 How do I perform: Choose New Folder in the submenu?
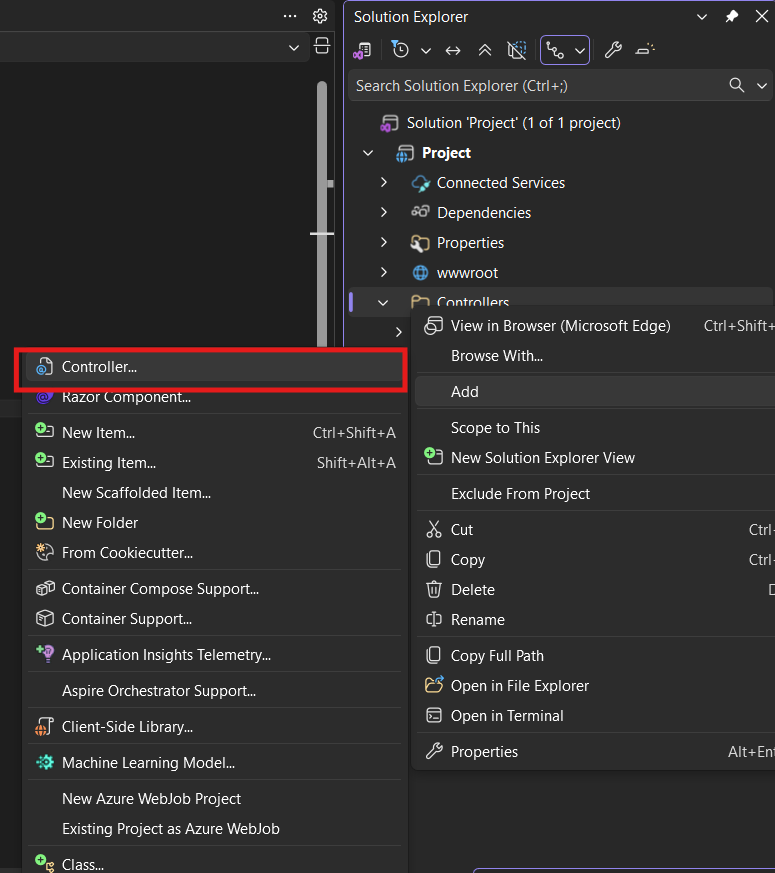(x=100, y=523)
